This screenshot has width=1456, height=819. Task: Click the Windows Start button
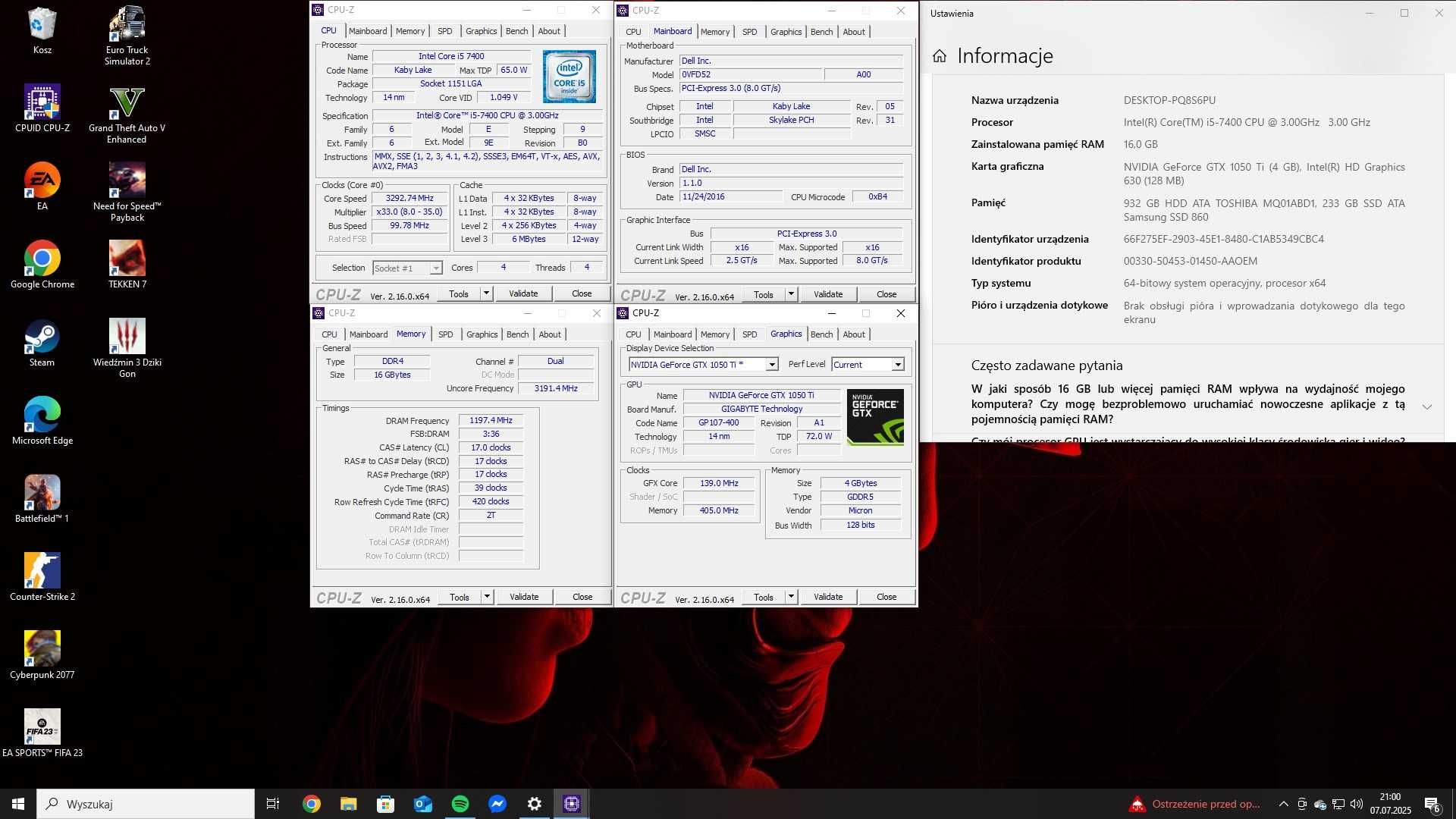click(x=18, y=804)
